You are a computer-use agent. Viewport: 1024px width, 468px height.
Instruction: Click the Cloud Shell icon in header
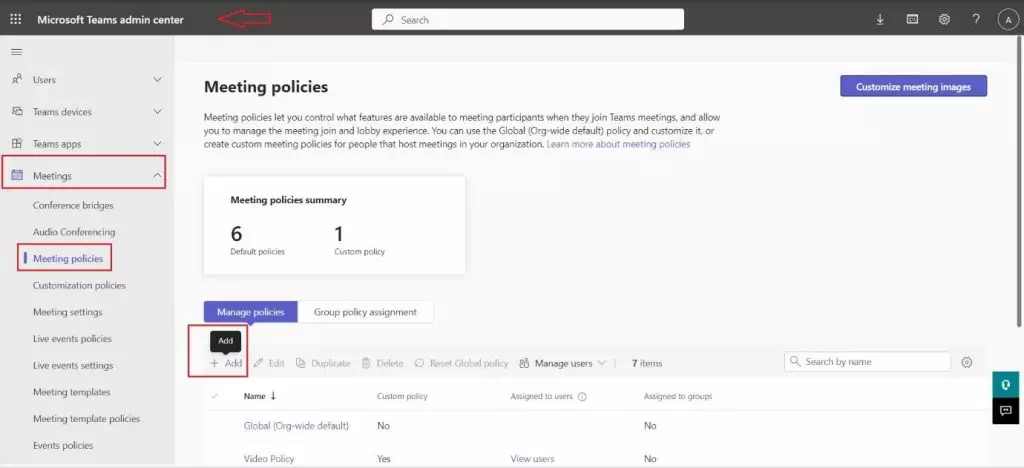pyautogui.click(x=912, y=19)
